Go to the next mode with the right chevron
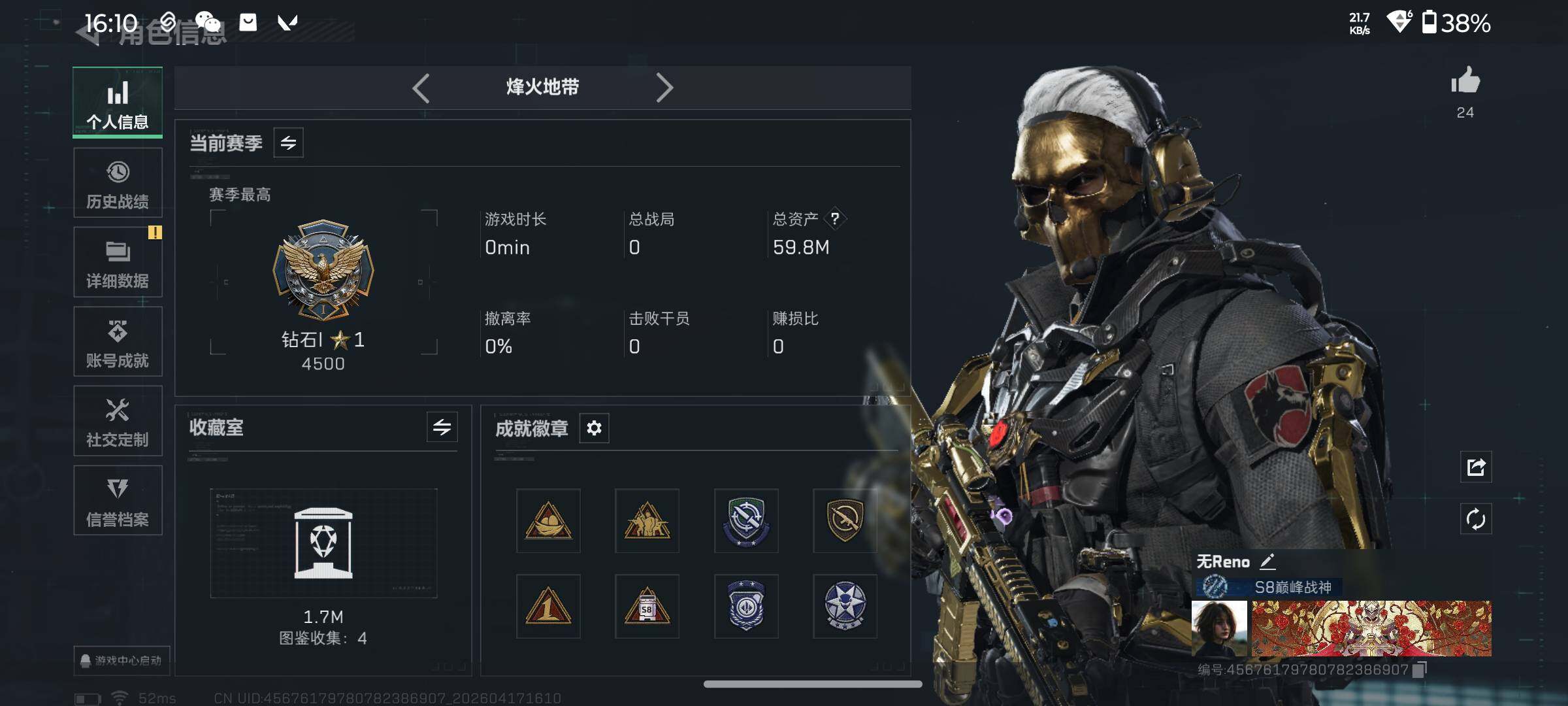 [x=664, y=88]
